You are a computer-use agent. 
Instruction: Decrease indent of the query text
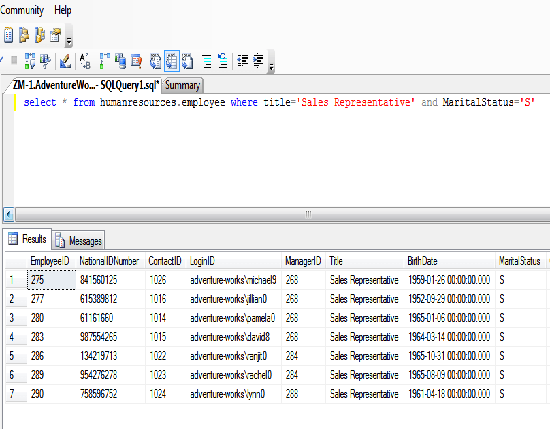pyautogui.click(x=243, y=61)
